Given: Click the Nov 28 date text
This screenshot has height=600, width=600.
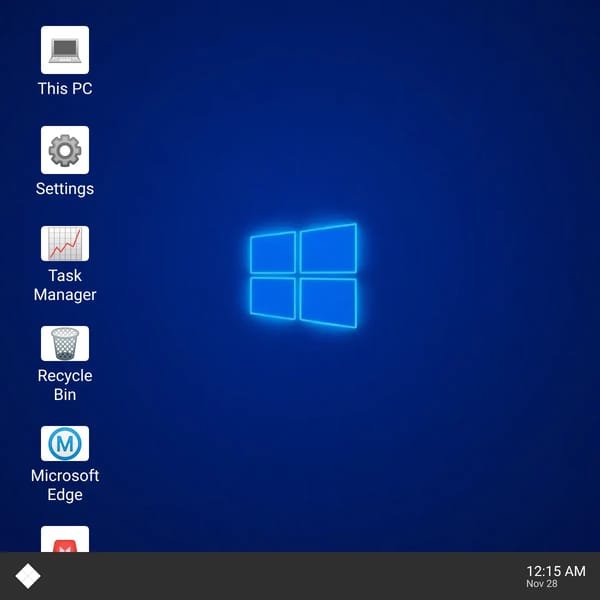Looking at the screenshot, I should click(542, 584).
